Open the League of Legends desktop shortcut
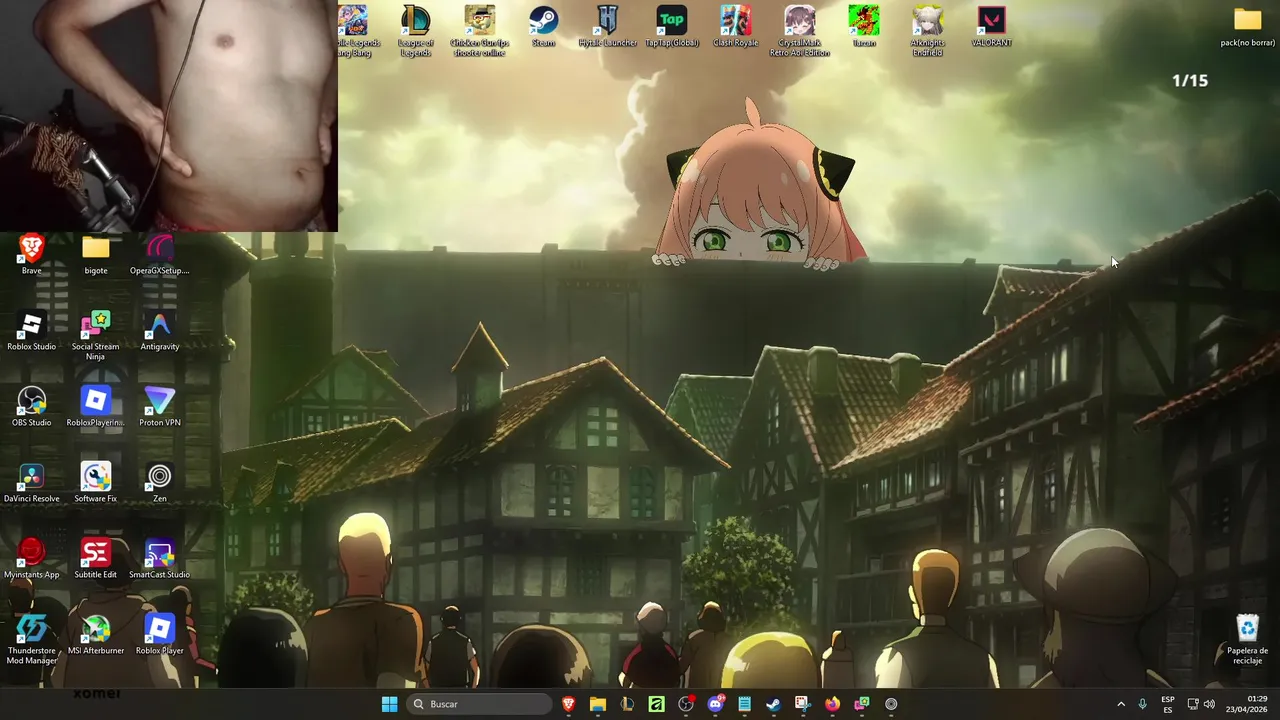 pos(415,30)
